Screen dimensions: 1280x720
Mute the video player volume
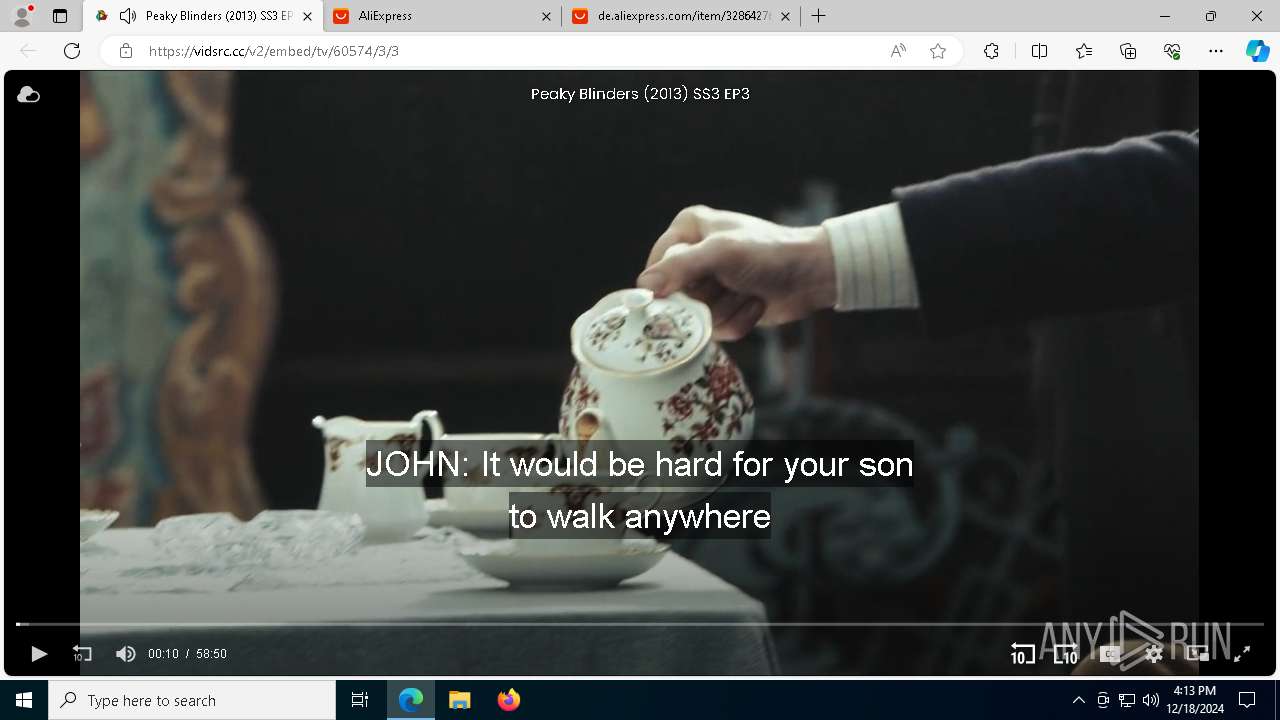click(125, 654)
